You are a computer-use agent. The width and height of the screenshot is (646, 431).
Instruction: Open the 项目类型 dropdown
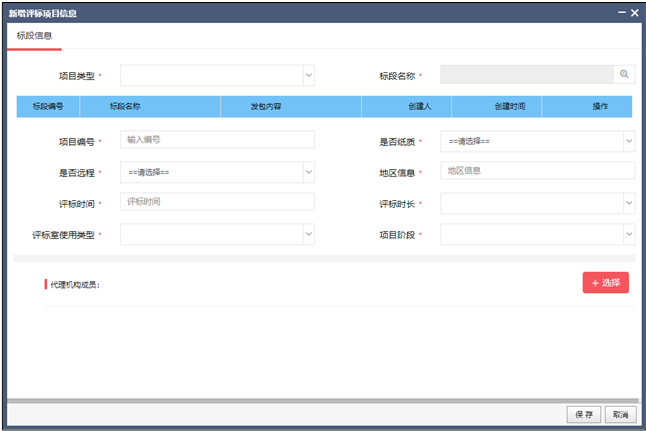point(218,75)
